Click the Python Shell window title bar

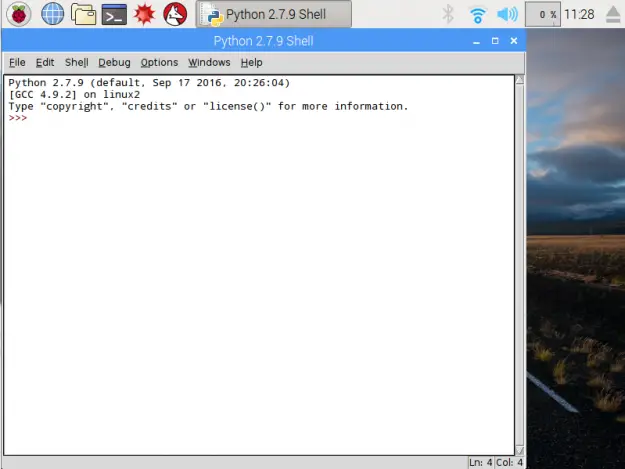263,41
